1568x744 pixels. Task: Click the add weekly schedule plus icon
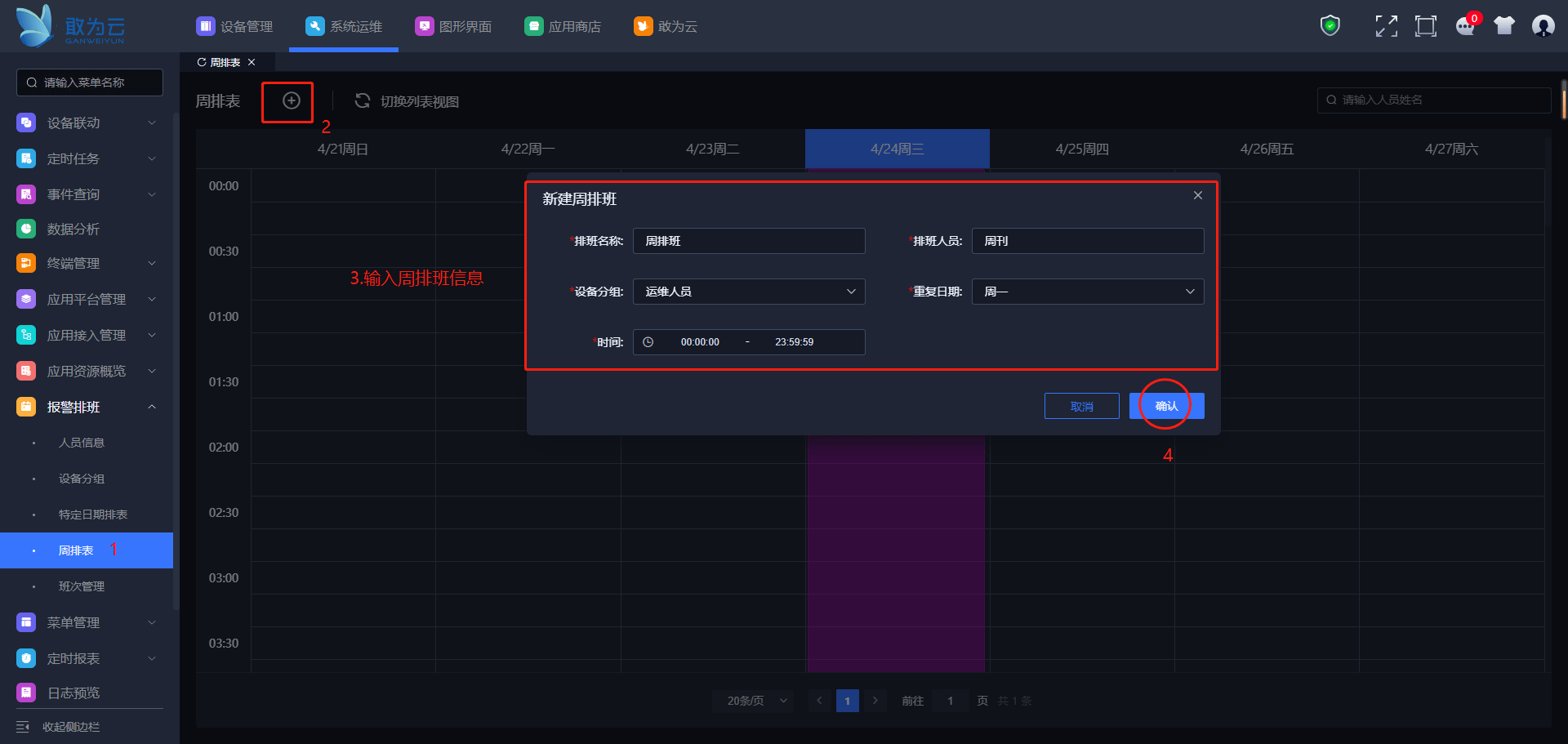point(291,100)
